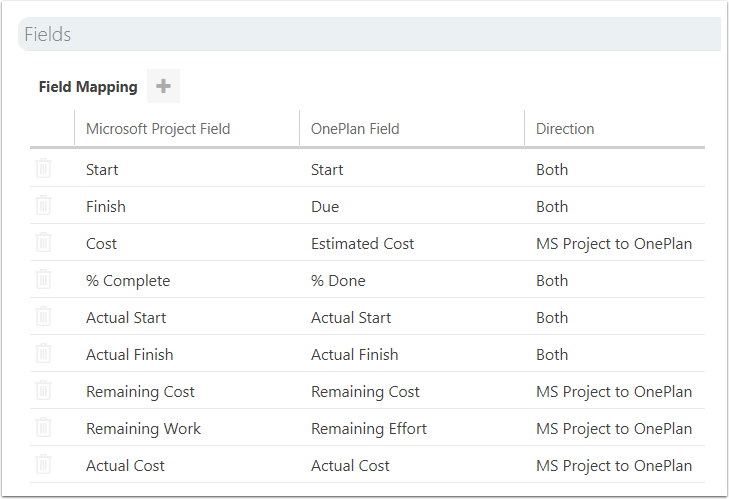Click 'Both' direction in % Complete row
729x499 pixels.
(x=552, y=281)
